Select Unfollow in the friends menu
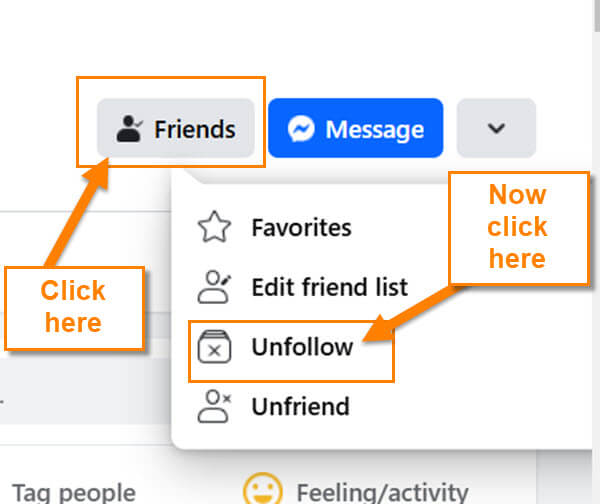 tap(302, 347)
